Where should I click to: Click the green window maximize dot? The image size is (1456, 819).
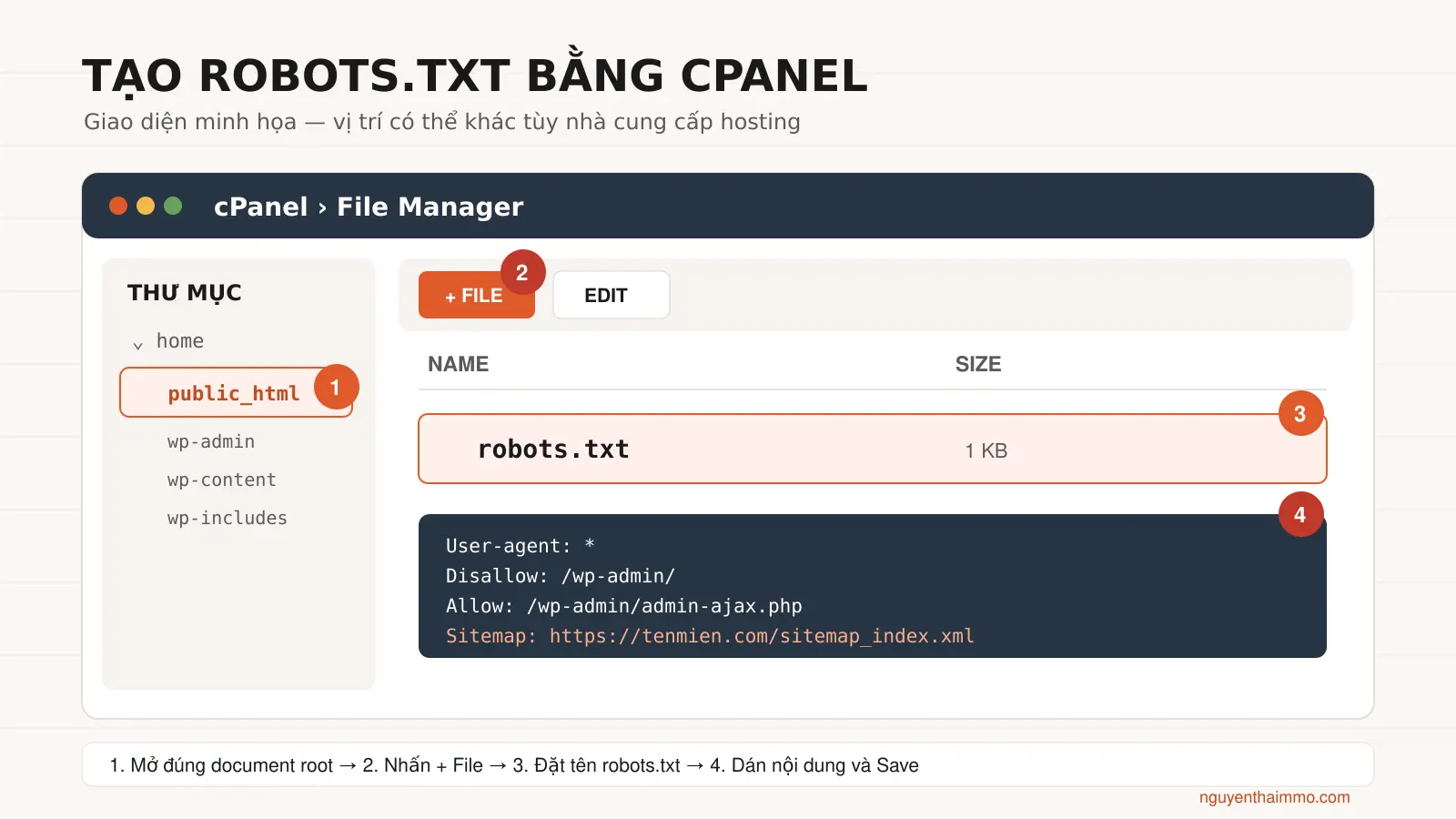click(x=173, y=206)
